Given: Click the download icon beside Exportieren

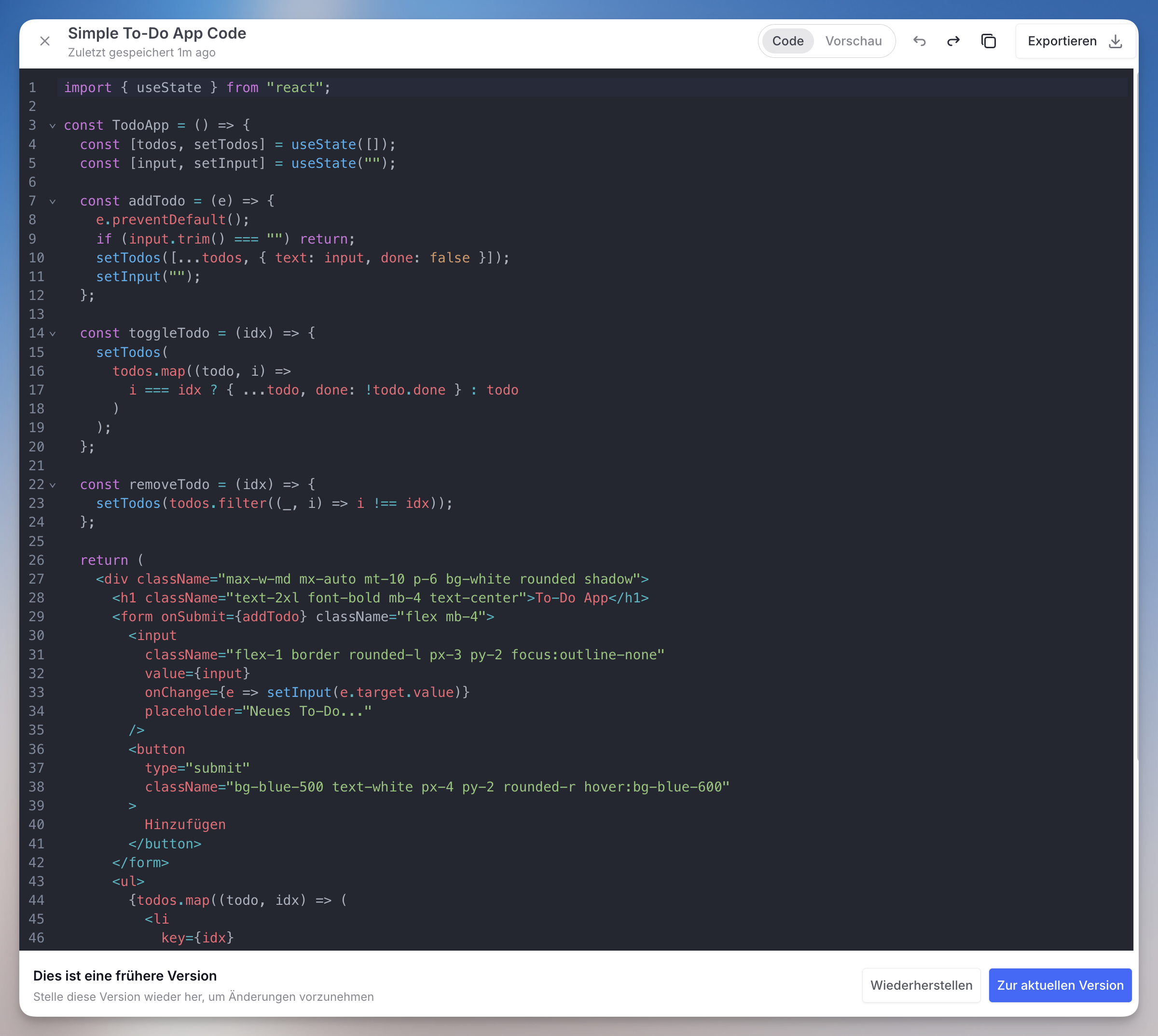Looking at the screenshot, I should [x=1116, y=41].
